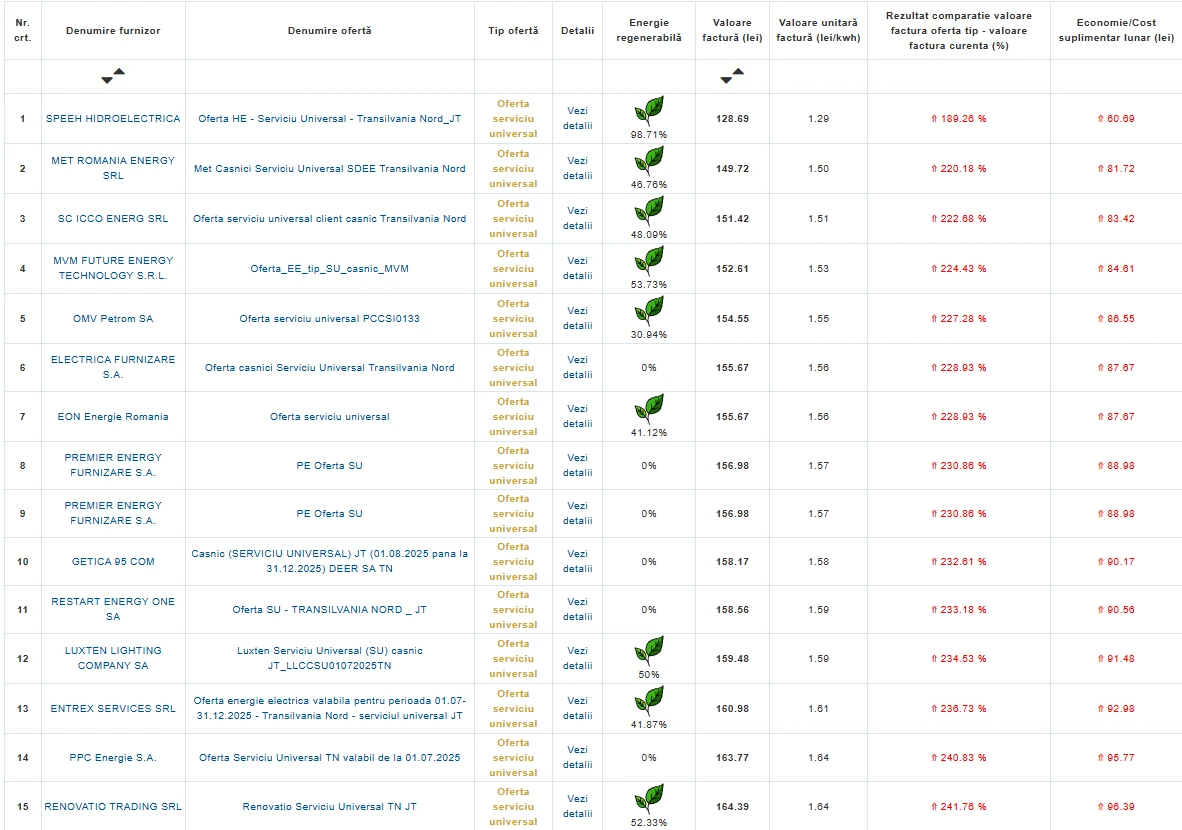Open Vezi detalii for OMV Petrom offer
Screen dimensions: 1182x830
pos(577,318)
